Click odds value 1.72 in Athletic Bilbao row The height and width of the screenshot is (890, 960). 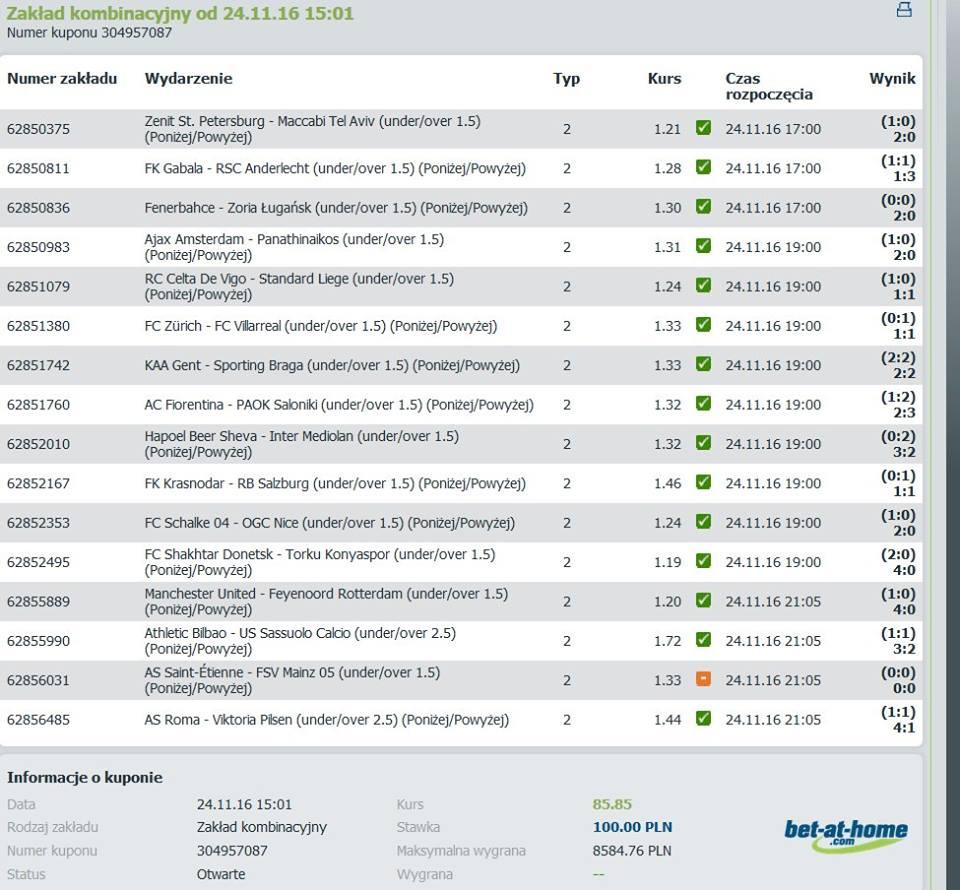pos(667,641)
